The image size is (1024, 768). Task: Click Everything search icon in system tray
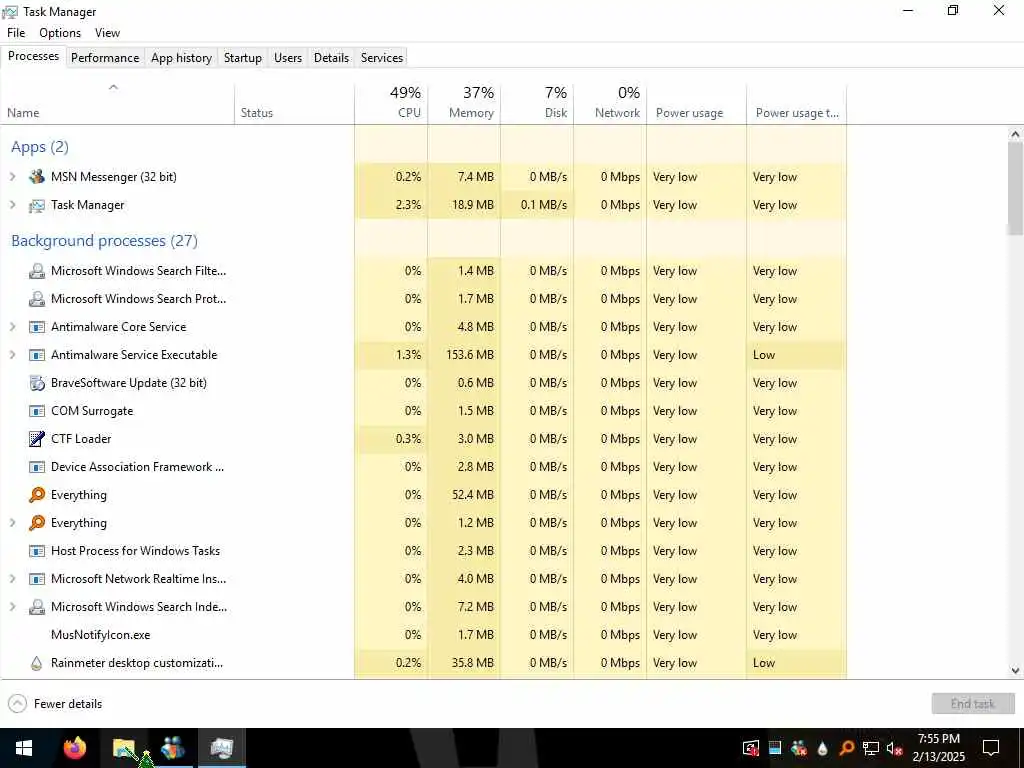846,748
